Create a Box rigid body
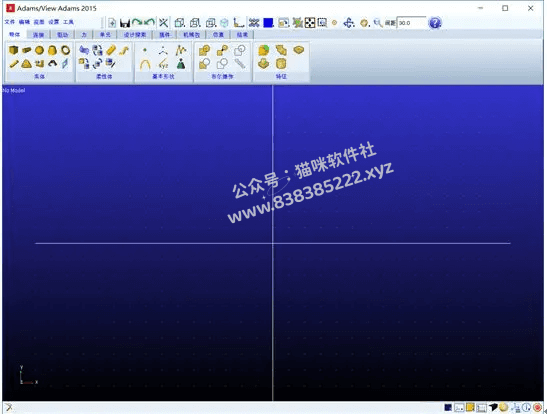Viewport: 547px width, 414px height. (x=13, y=51)
